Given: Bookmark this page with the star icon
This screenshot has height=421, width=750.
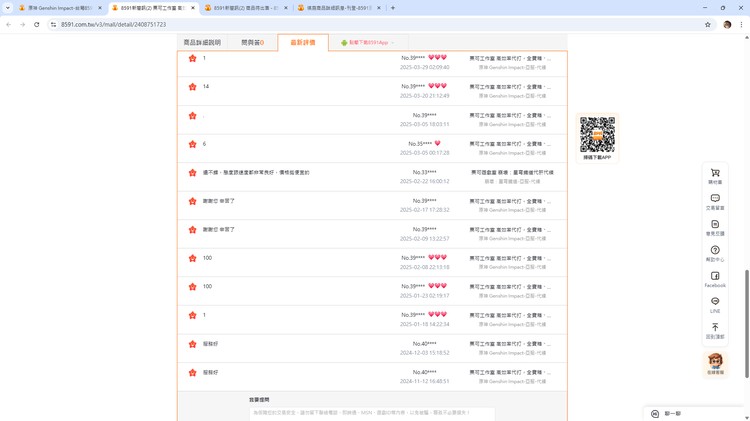Looking at the screenshot, I should point(708,25).
